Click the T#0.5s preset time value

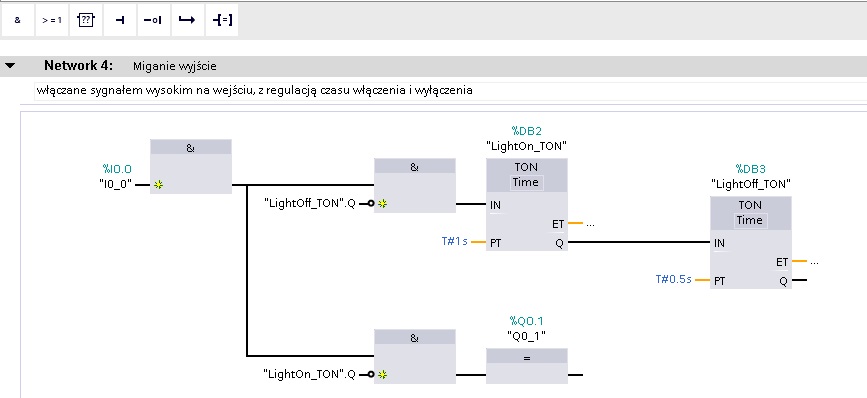click(673, 280)
